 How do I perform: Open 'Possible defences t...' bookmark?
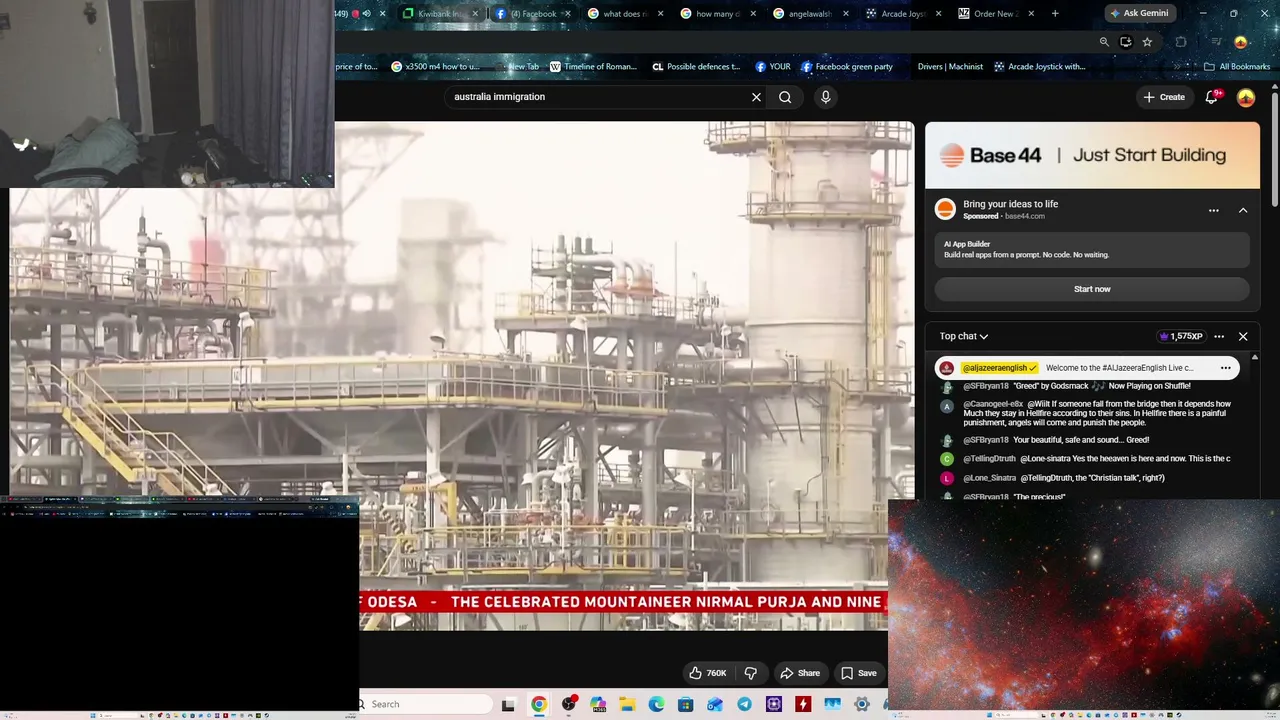pos(696,67)
